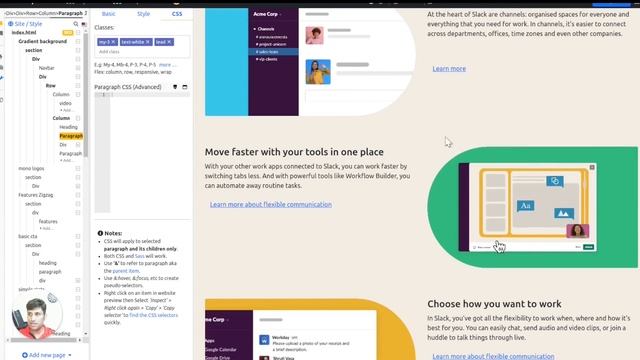Click Learn more link under Move faster paragraph
This screenshot has width=640, height=360.
point(271,204)
